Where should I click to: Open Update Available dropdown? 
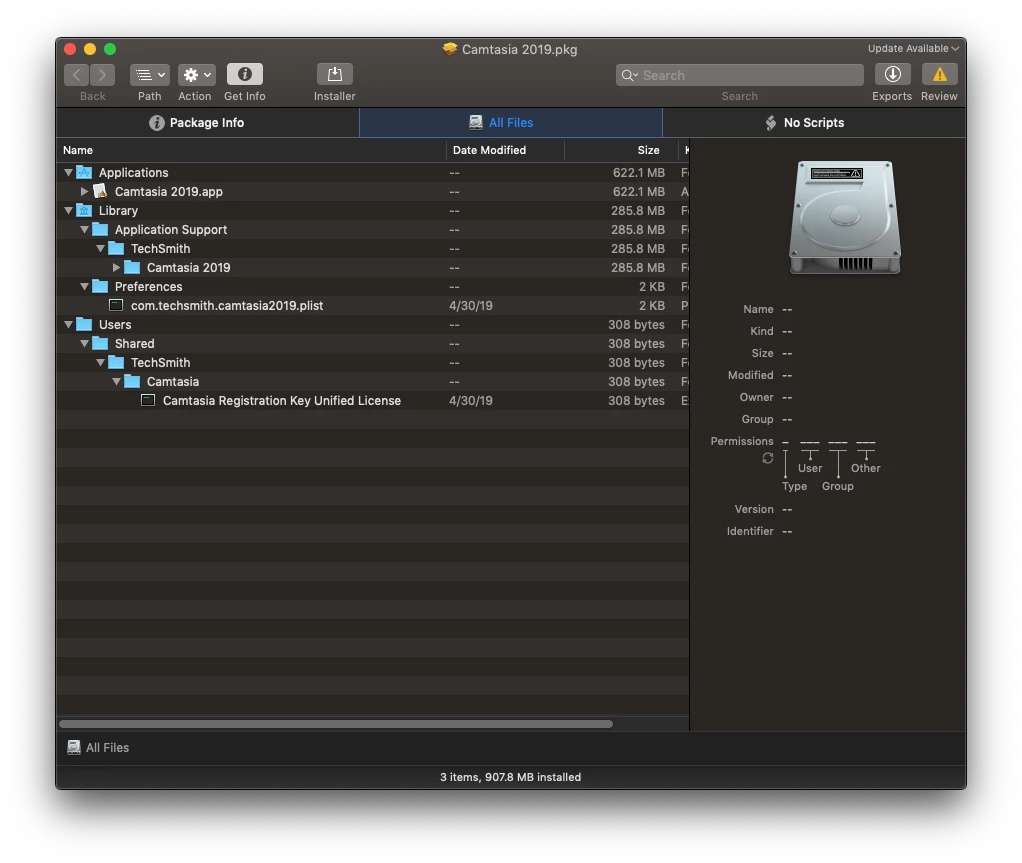(912, 48)
